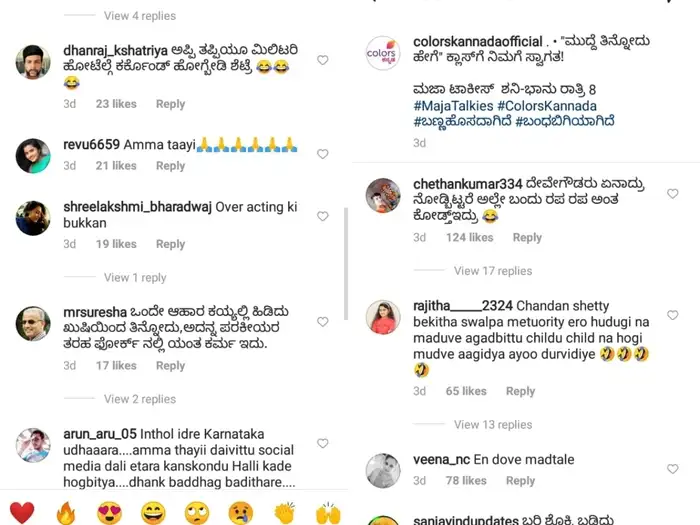Tap the eye-roll emoji reaction
Viewport: 700px width, 525px height.
[197, 512]
